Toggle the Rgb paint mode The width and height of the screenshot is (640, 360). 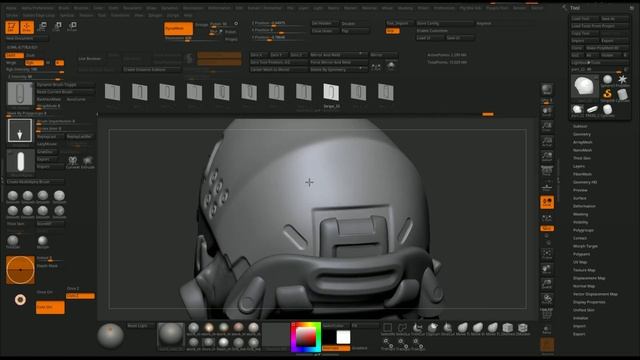(34, 63)
